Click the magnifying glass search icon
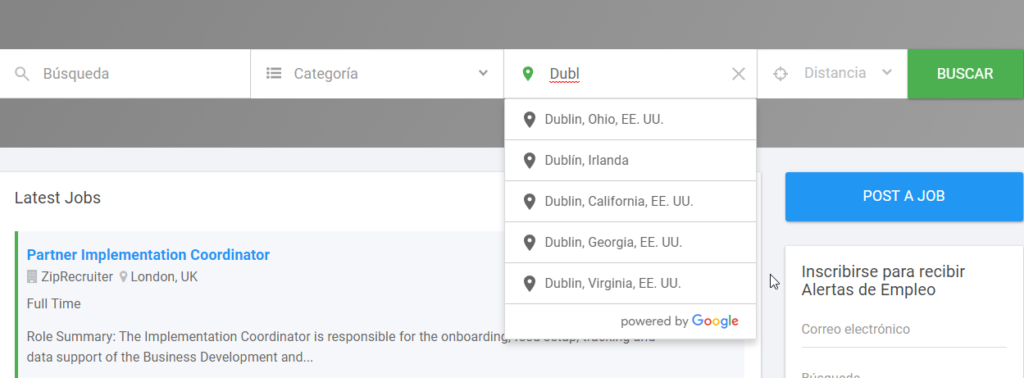This screenshot has width=1024, height=378. 22,74
